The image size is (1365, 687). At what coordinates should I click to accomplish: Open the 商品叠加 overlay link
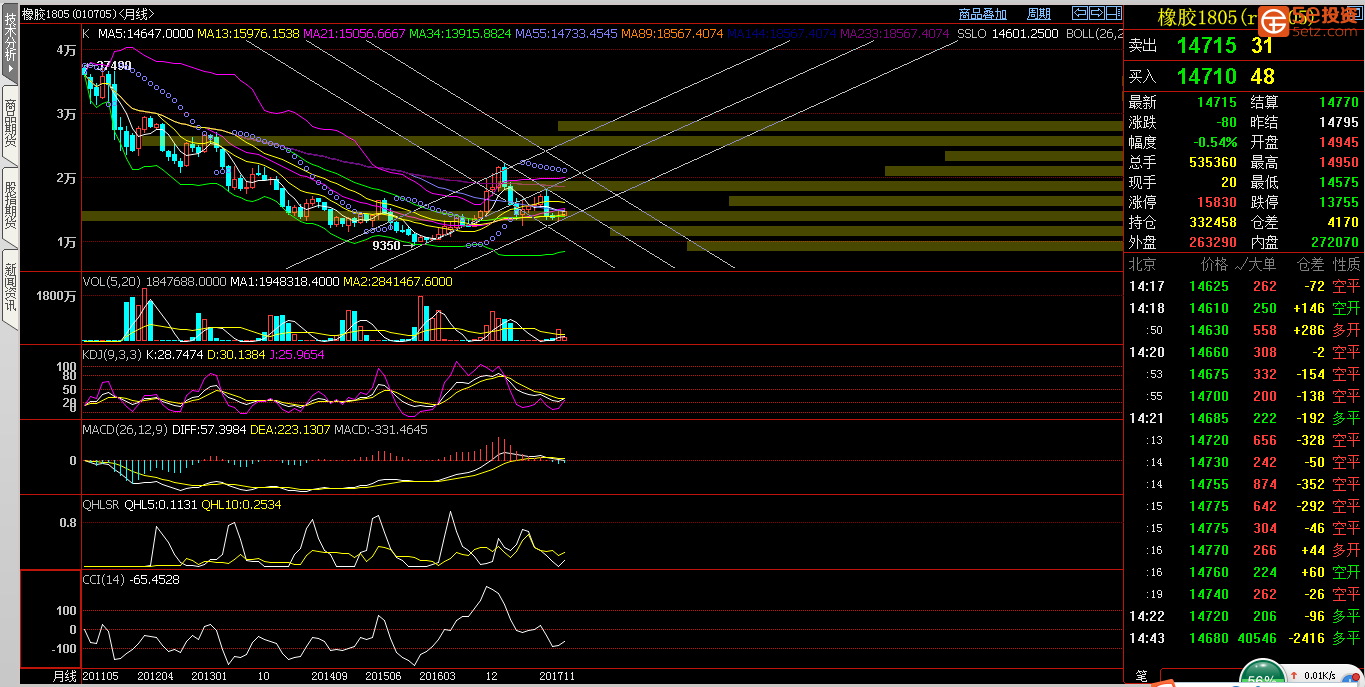(982, 14)
